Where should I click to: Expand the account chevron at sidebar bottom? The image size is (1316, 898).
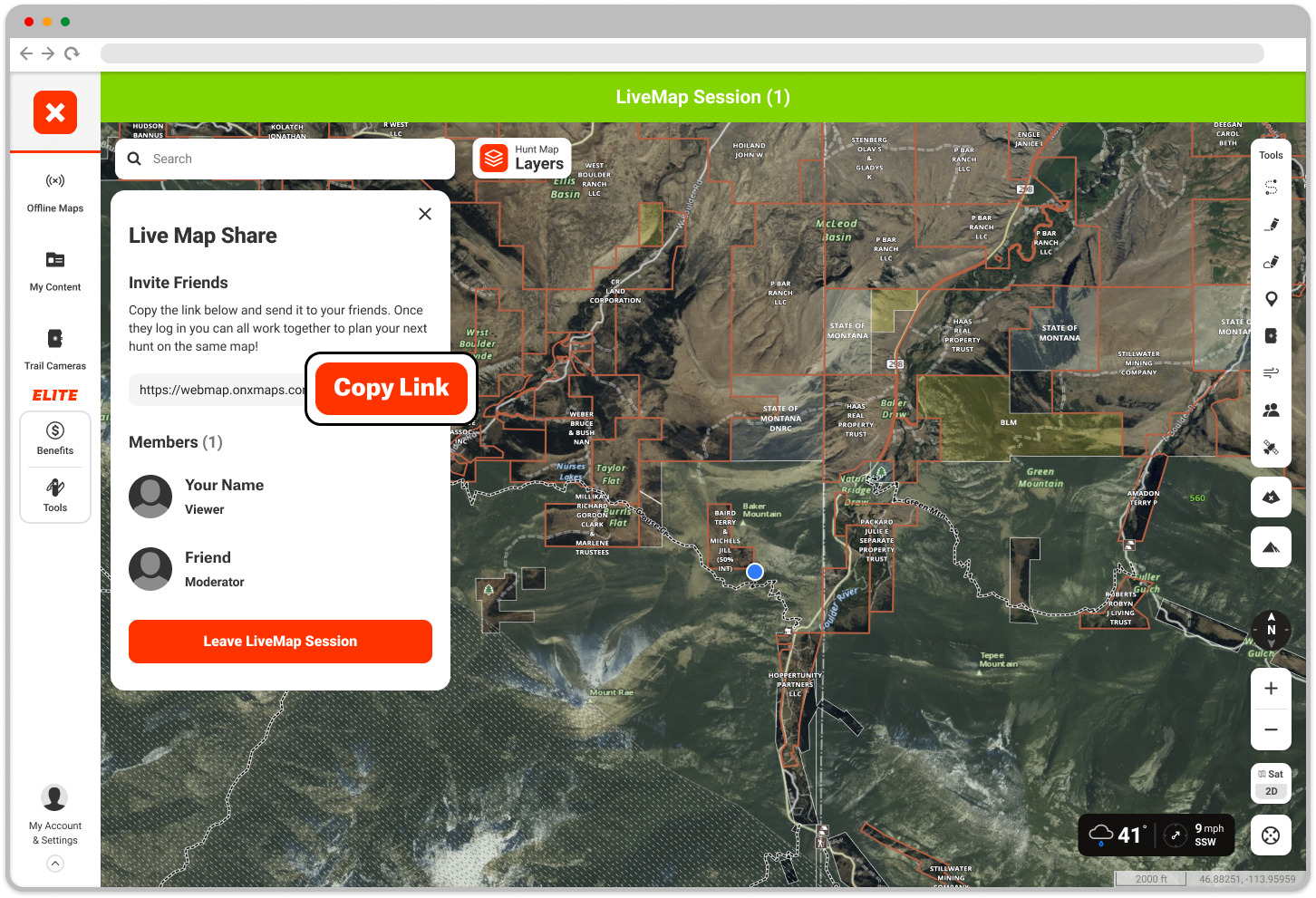[55, 864]
